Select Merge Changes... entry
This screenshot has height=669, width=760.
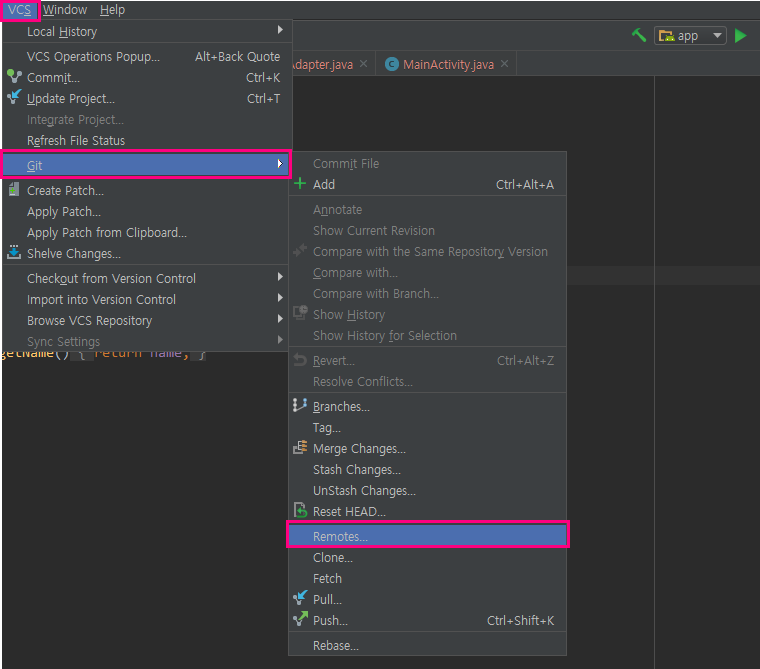point(428,448)
